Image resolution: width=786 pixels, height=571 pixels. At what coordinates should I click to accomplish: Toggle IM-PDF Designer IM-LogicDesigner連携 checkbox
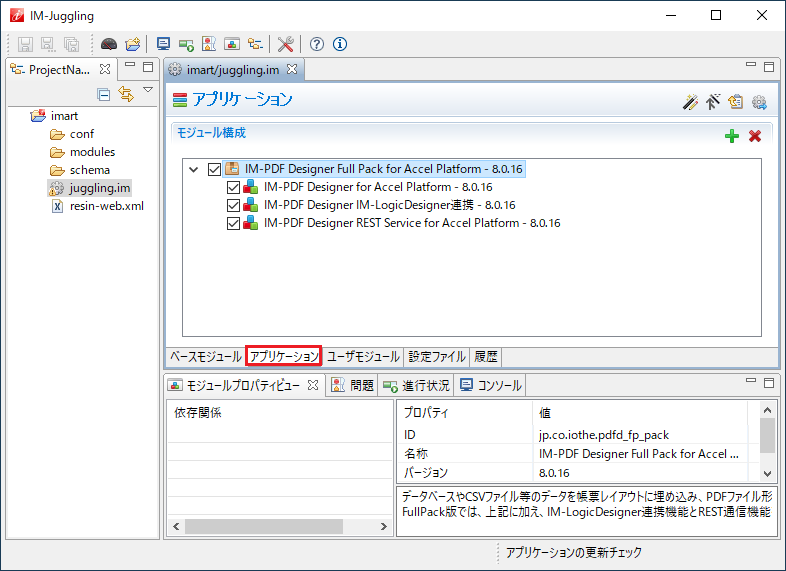coord(233,206)
